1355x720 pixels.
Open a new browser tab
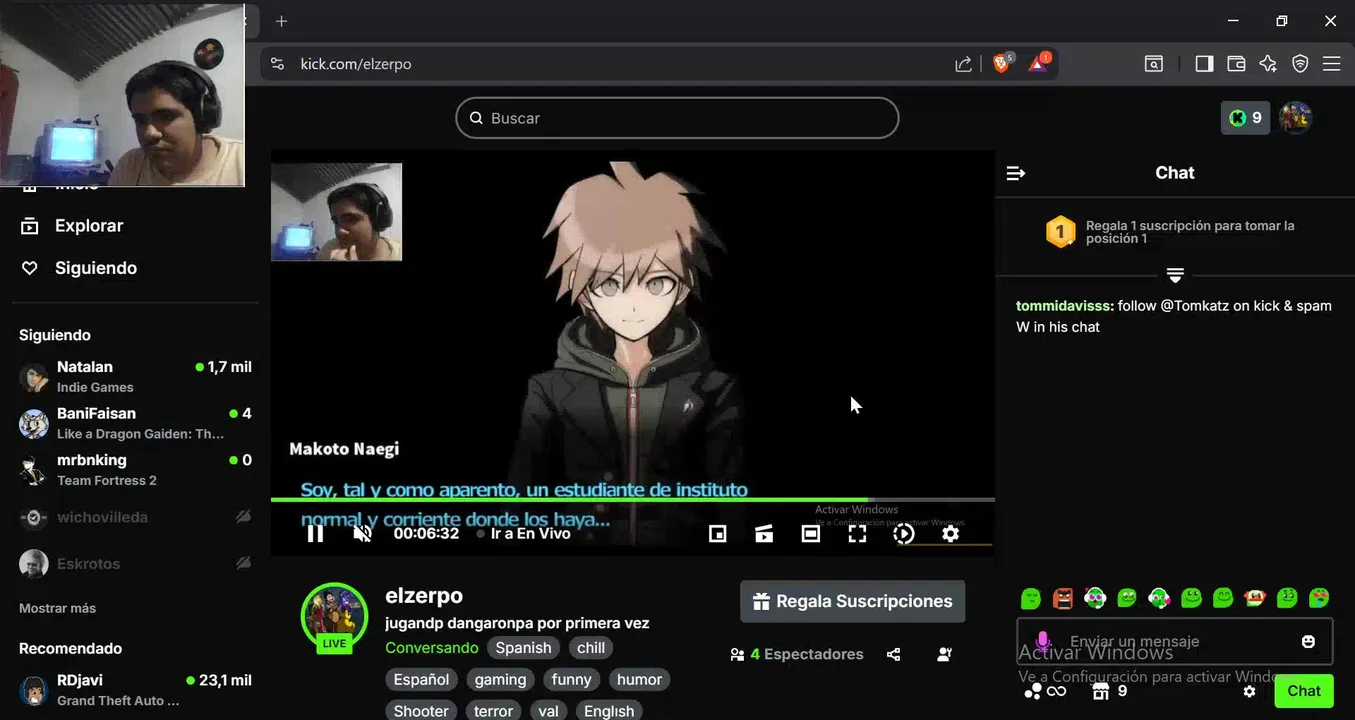tap(281, 21)
